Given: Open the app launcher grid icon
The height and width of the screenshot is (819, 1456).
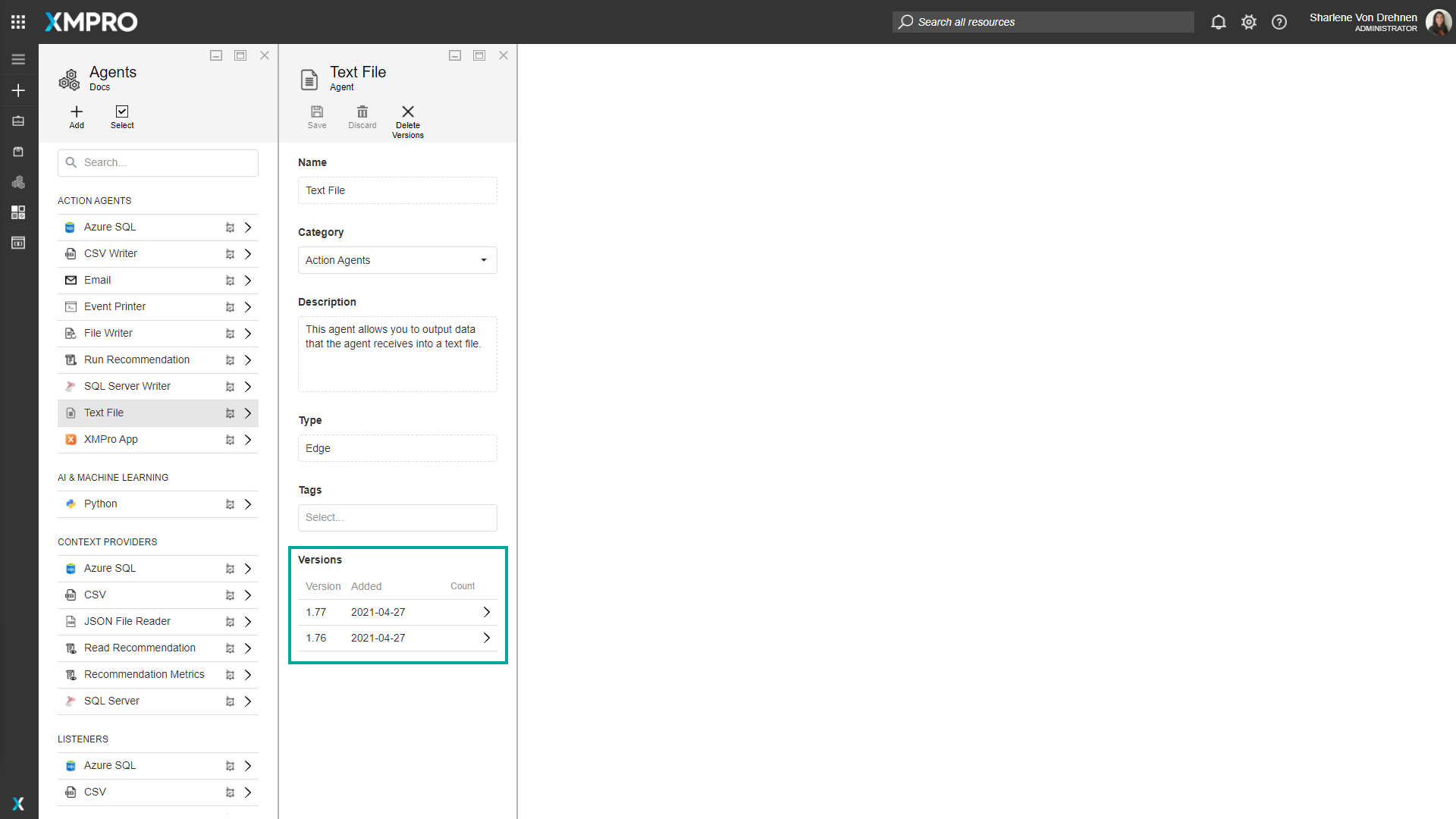Looking at the screenshot, I should click(x=17, y=21).
